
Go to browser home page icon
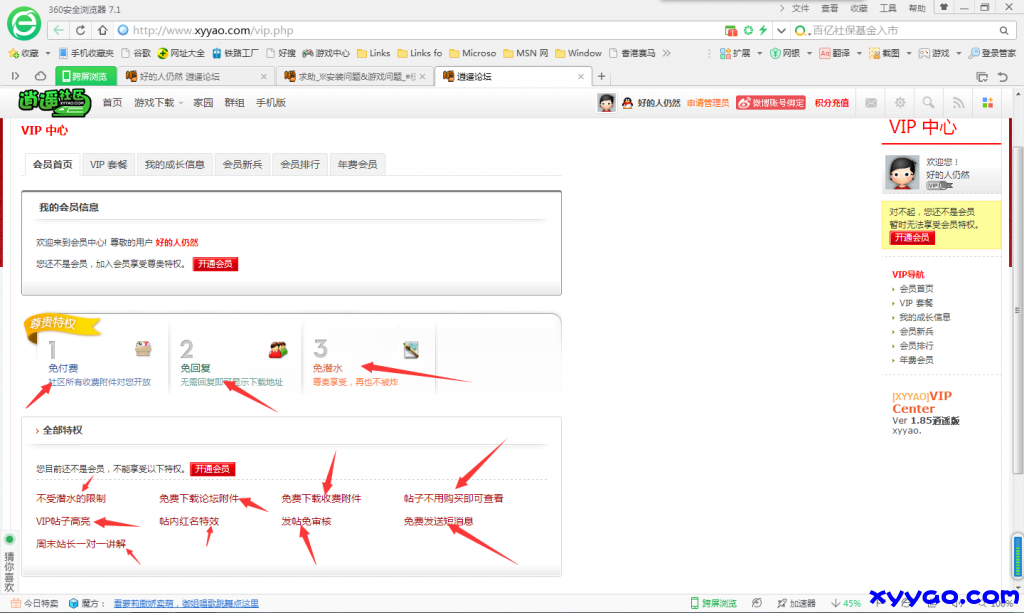pos(102,30)
